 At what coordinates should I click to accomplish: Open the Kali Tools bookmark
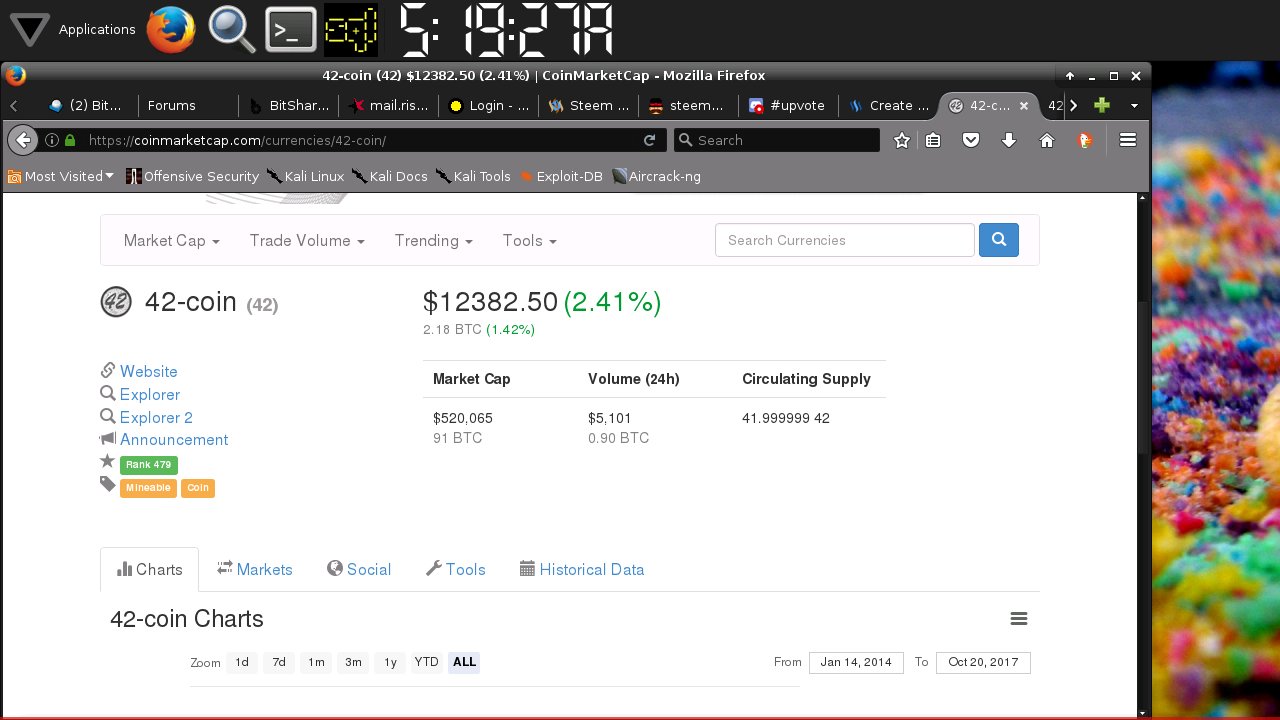pyautogui.click(x=473, y=176)
